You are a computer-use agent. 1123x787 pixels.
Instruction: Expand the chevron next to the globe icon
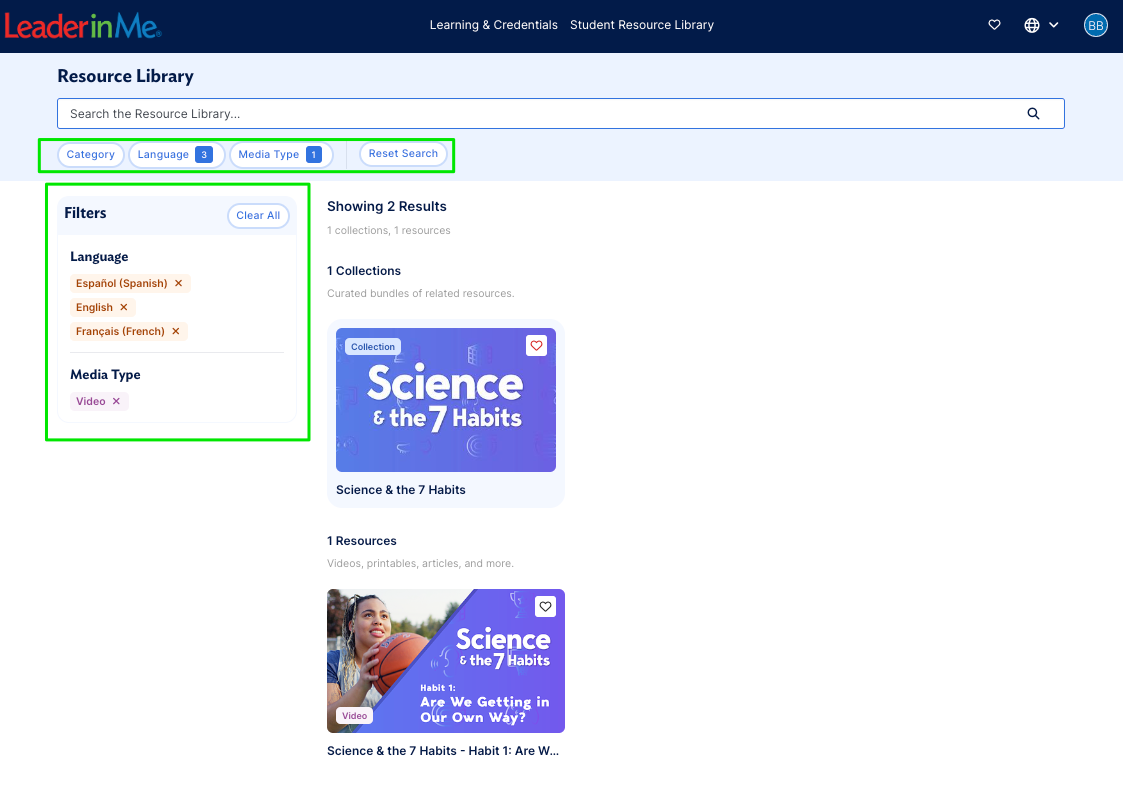pyautogui.click(x=1054, y=25)
